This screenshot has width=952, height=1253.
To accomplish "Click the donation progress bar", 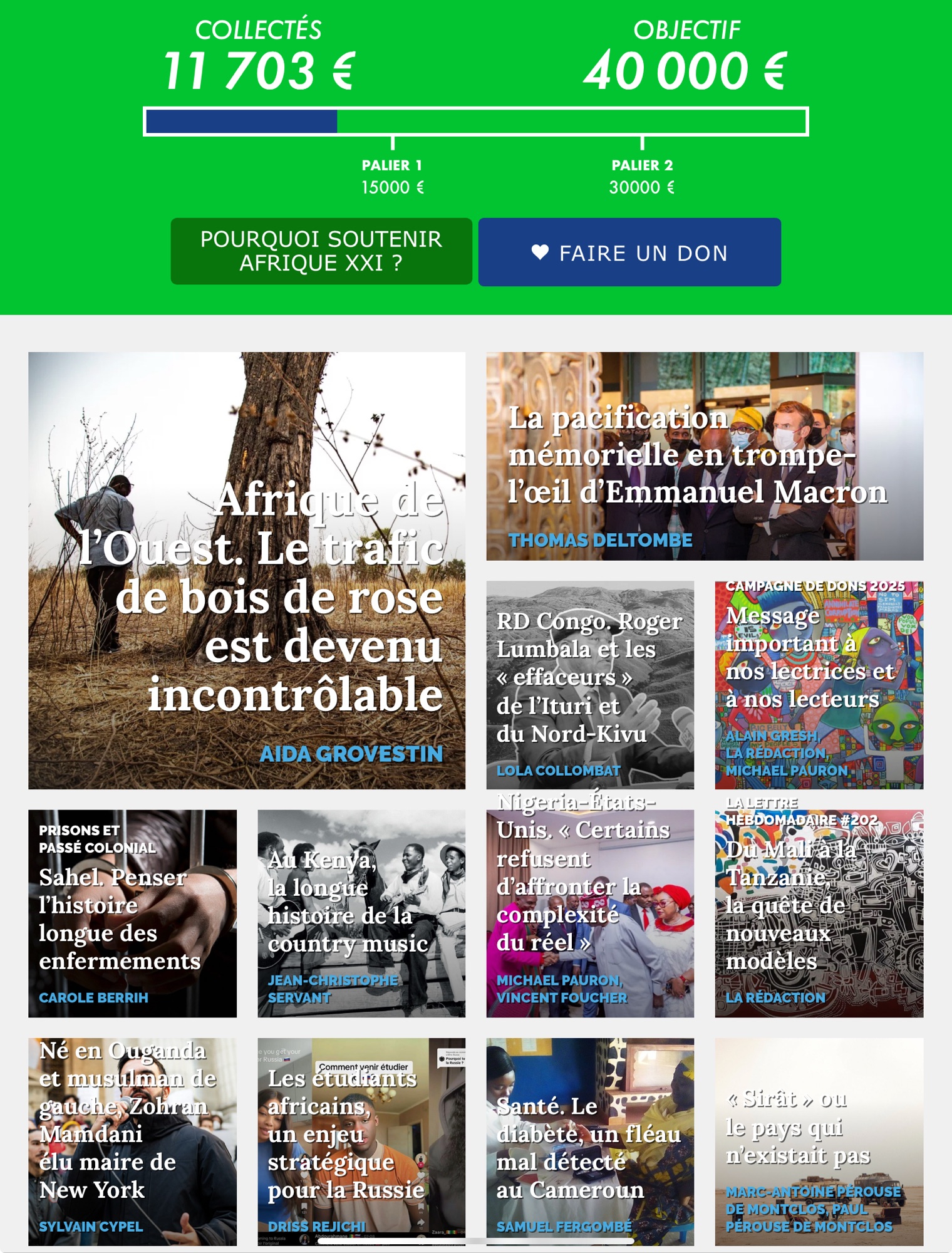I will 476,122.
